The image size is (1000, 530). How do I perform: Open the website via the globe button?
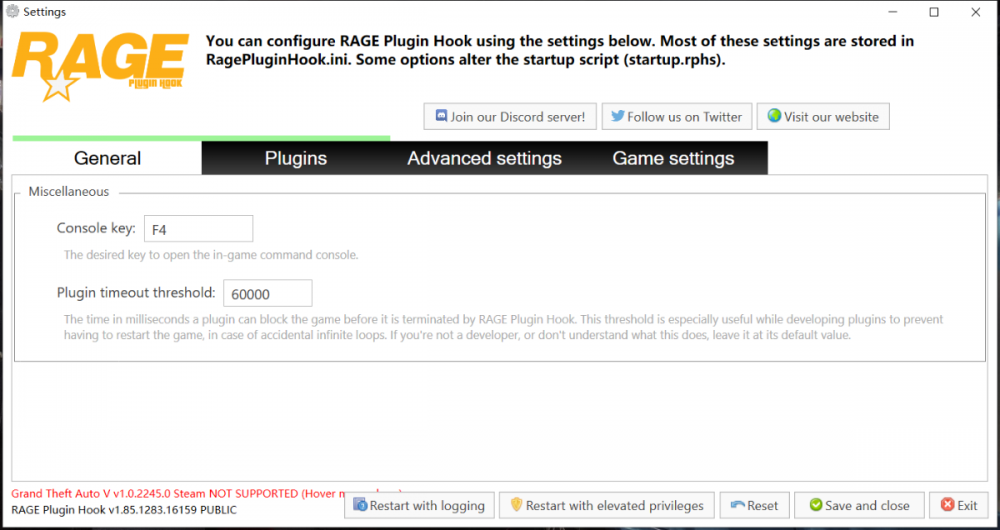pyautogui.click(x=822, y=117)
